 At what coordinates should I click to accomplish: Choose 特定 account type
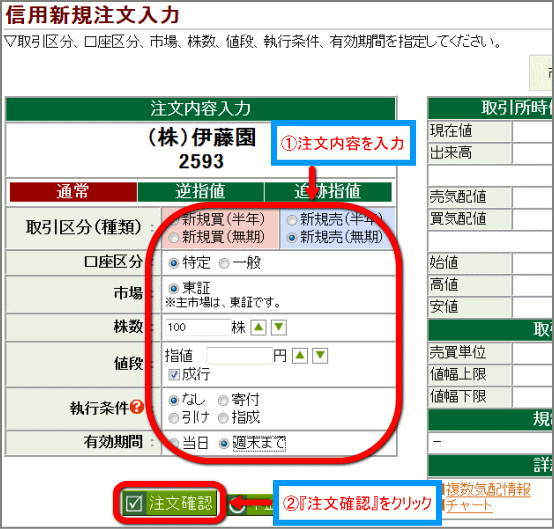[173, 263]
